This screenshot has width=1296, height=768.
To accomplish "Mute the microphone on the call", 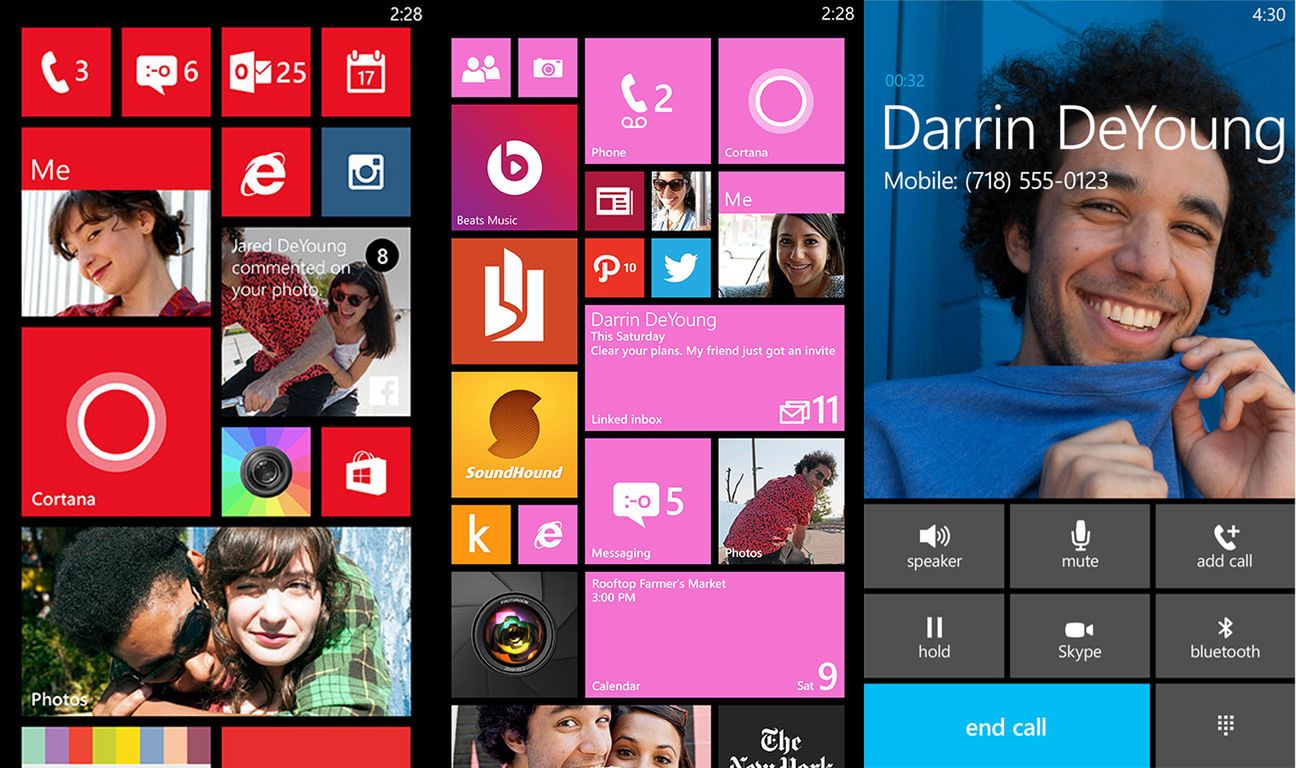I will point(1080,546).
